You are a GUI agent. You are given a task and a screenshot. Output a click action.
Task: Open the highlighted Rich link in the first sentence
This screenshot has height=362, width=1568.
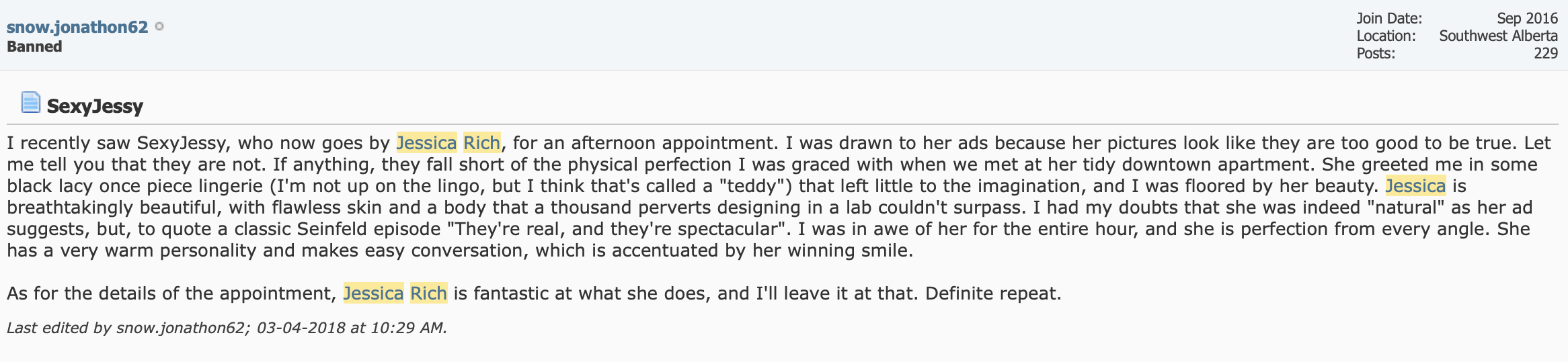481,143
